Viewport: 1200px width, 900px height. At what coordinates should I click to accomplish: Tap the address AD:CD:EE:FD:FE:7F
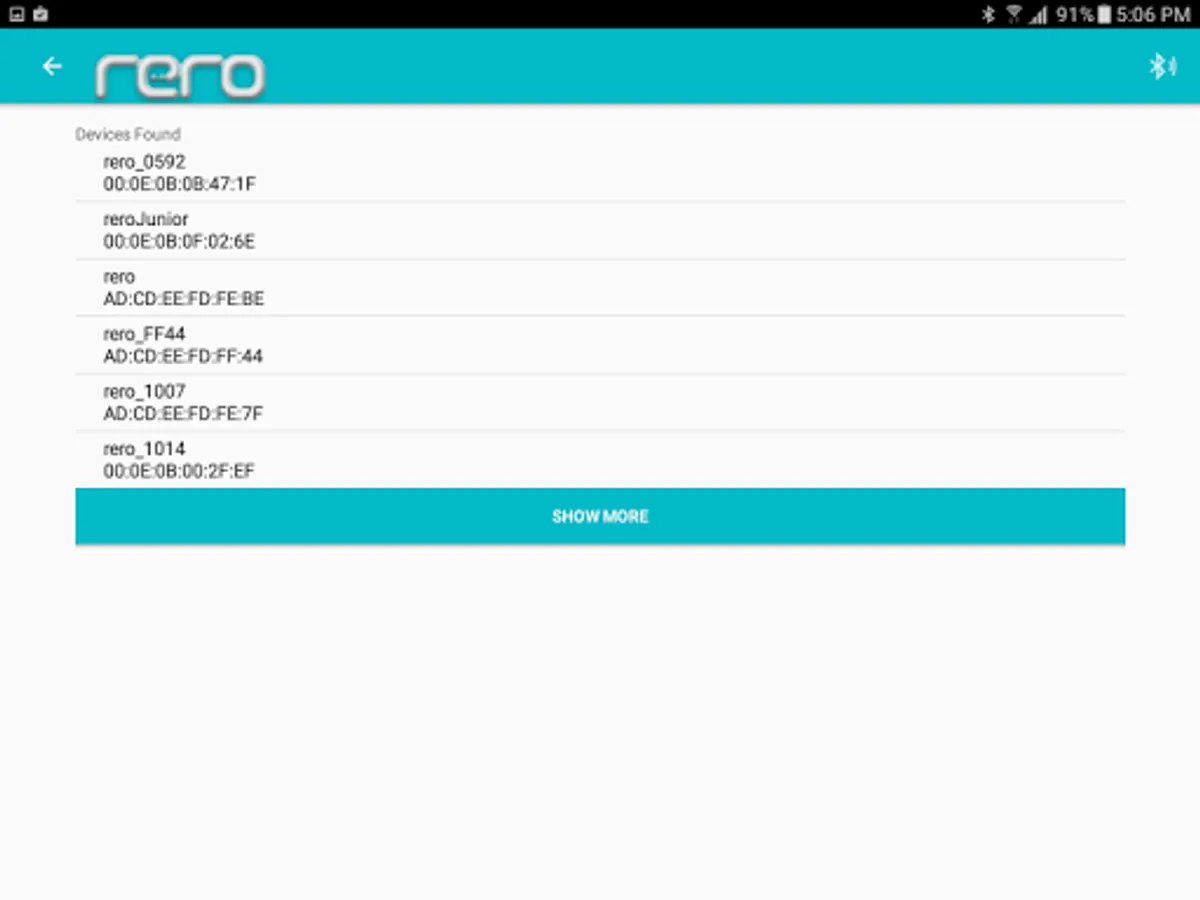(x=183, y=414)
